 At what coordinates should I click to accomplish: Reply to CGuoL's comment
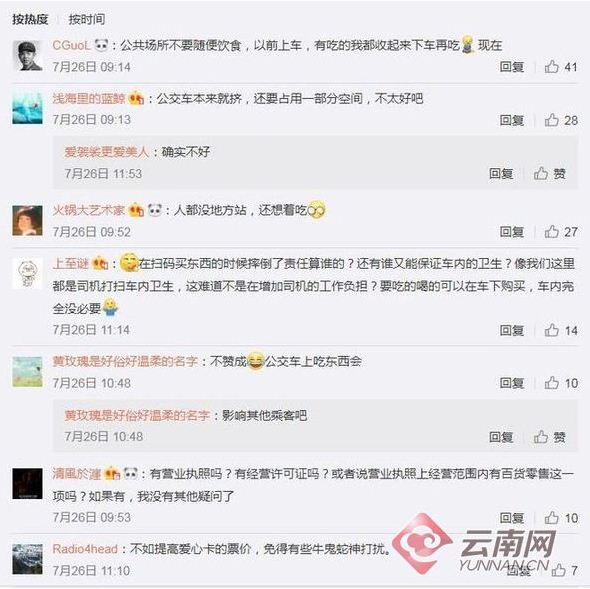click(x=512, y=67)
